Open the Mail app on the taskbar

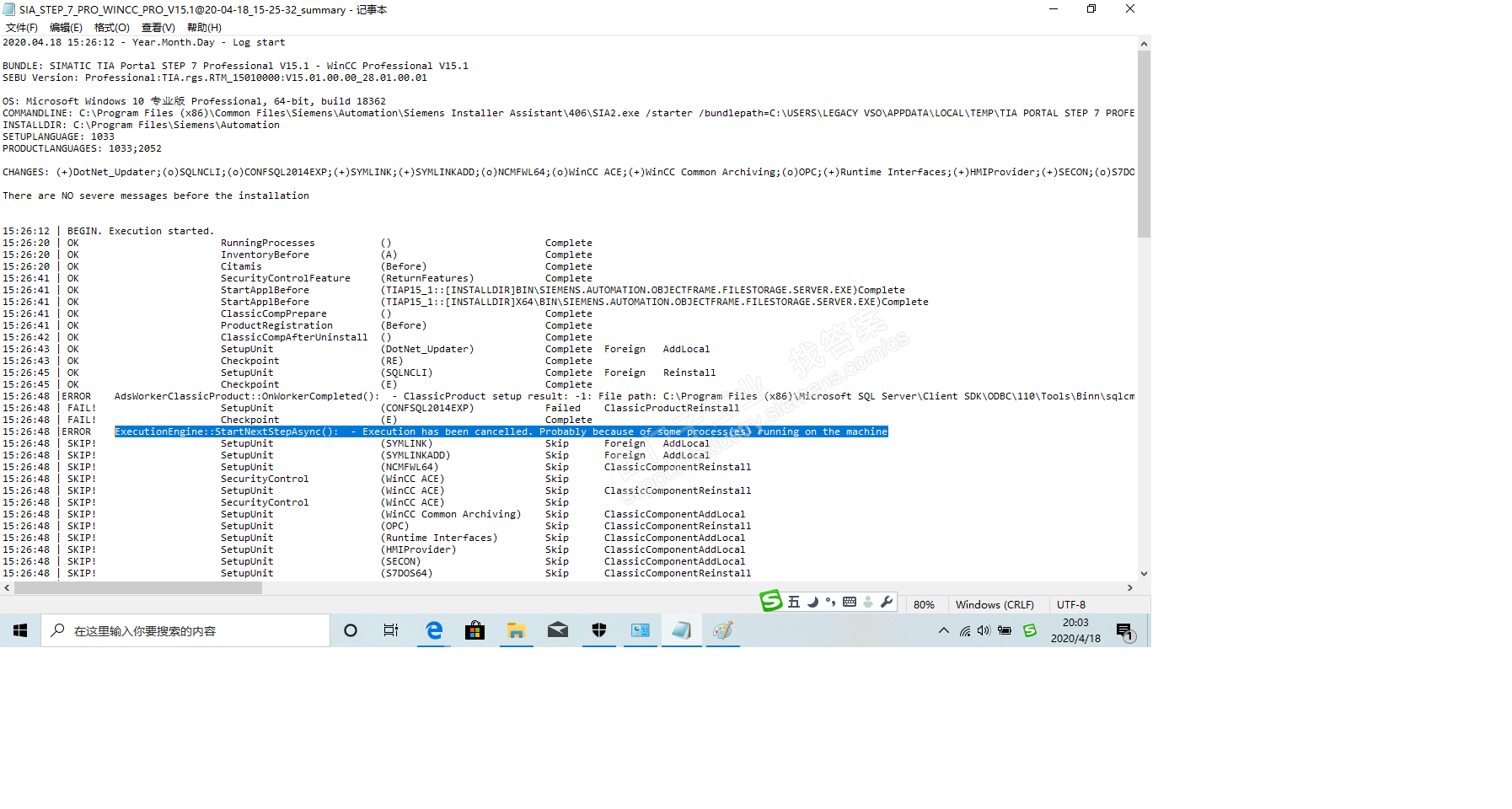pyautogui.click(x=558, y=630)
